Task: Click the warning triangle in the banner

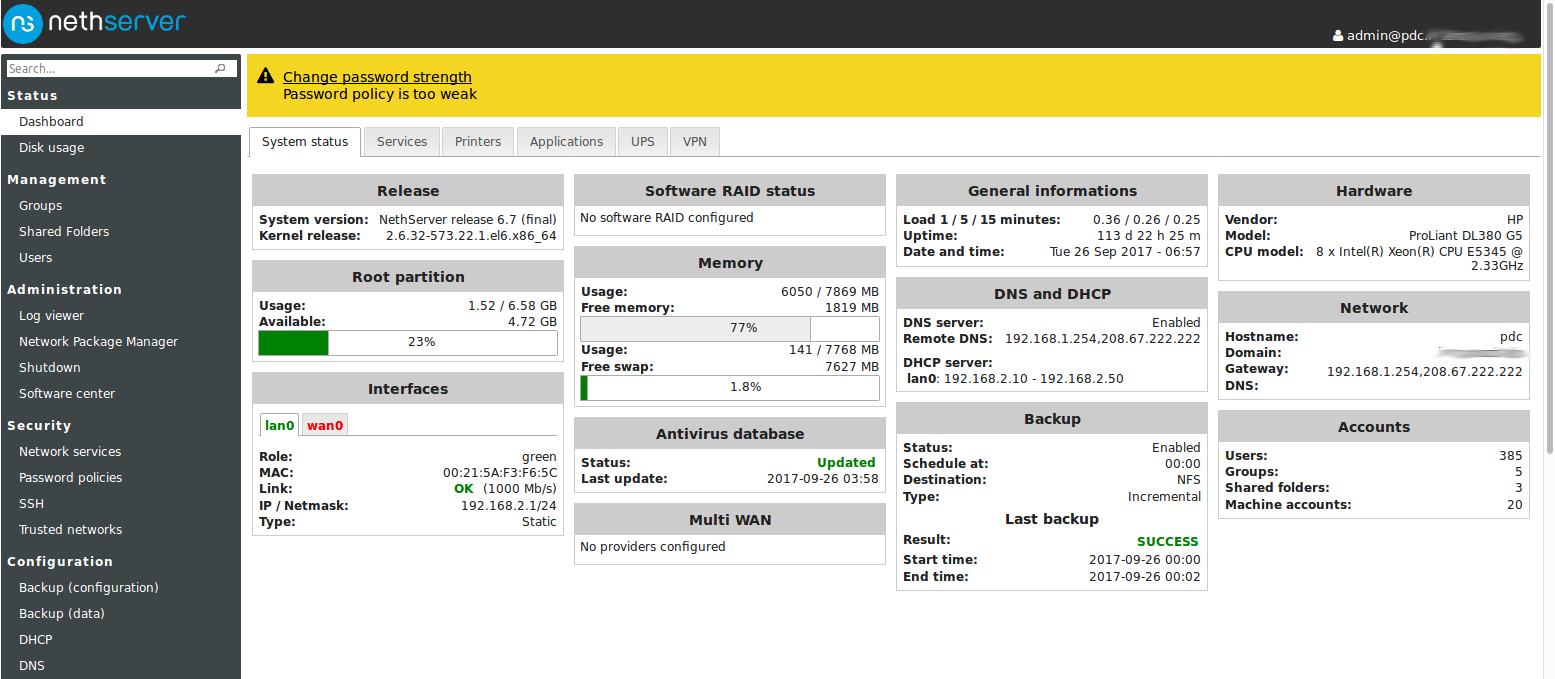Action: pyautogui.click(x=266, y=75)
